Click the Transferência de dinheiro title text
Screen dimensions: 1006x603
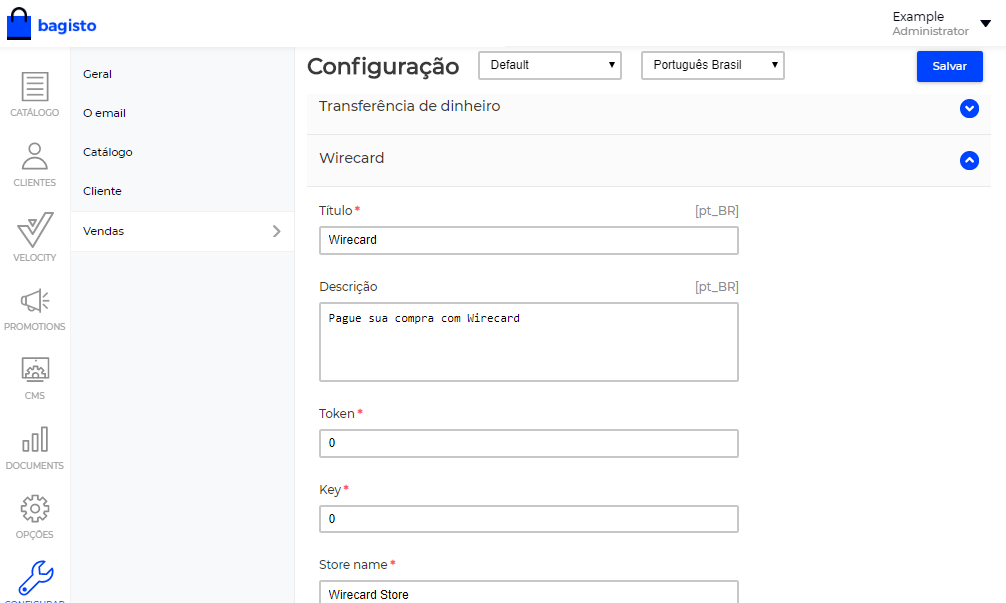click(x=409, y=106)
